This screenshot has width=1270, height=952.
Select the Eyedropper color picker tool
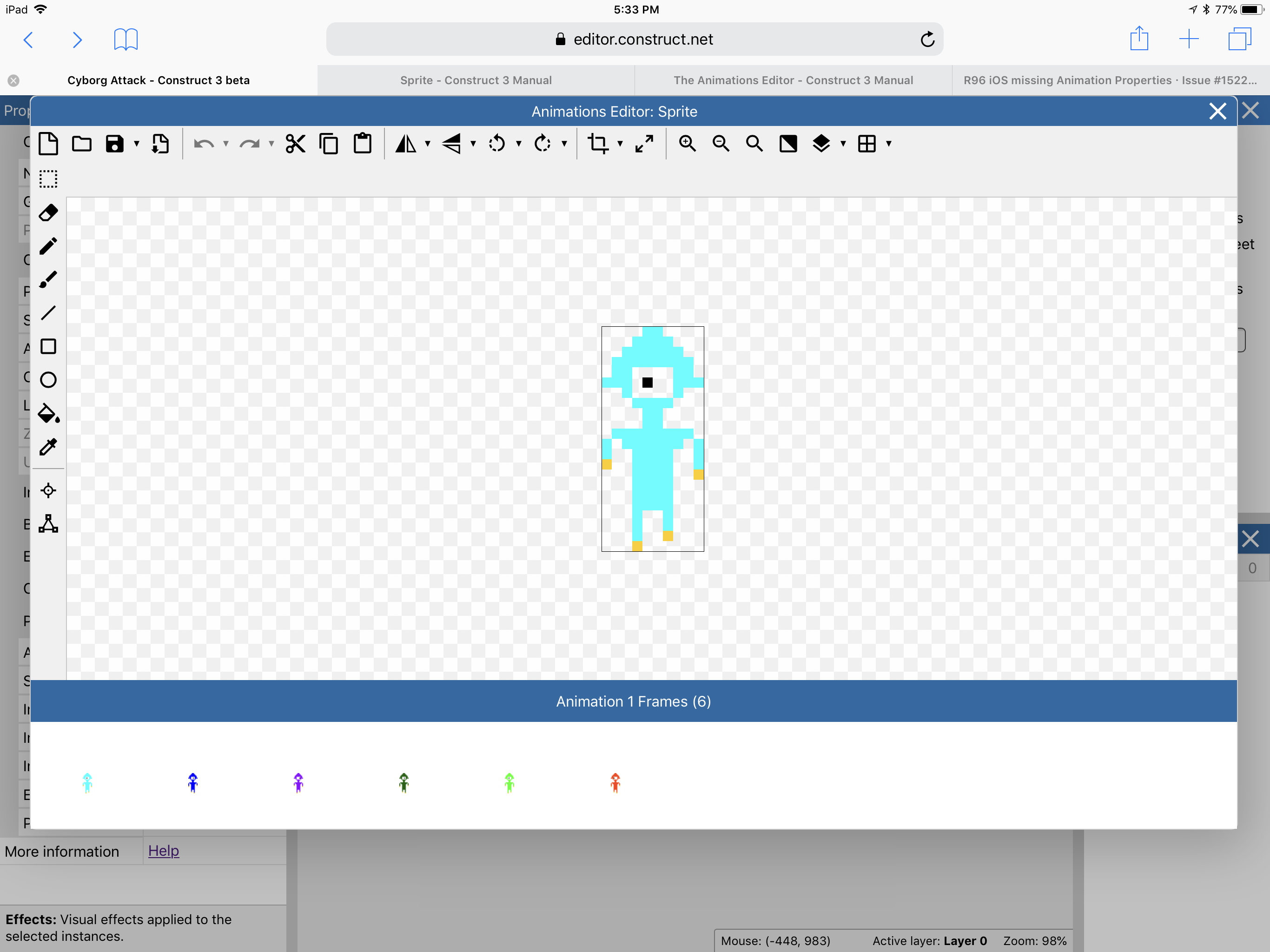coord(48,447)
